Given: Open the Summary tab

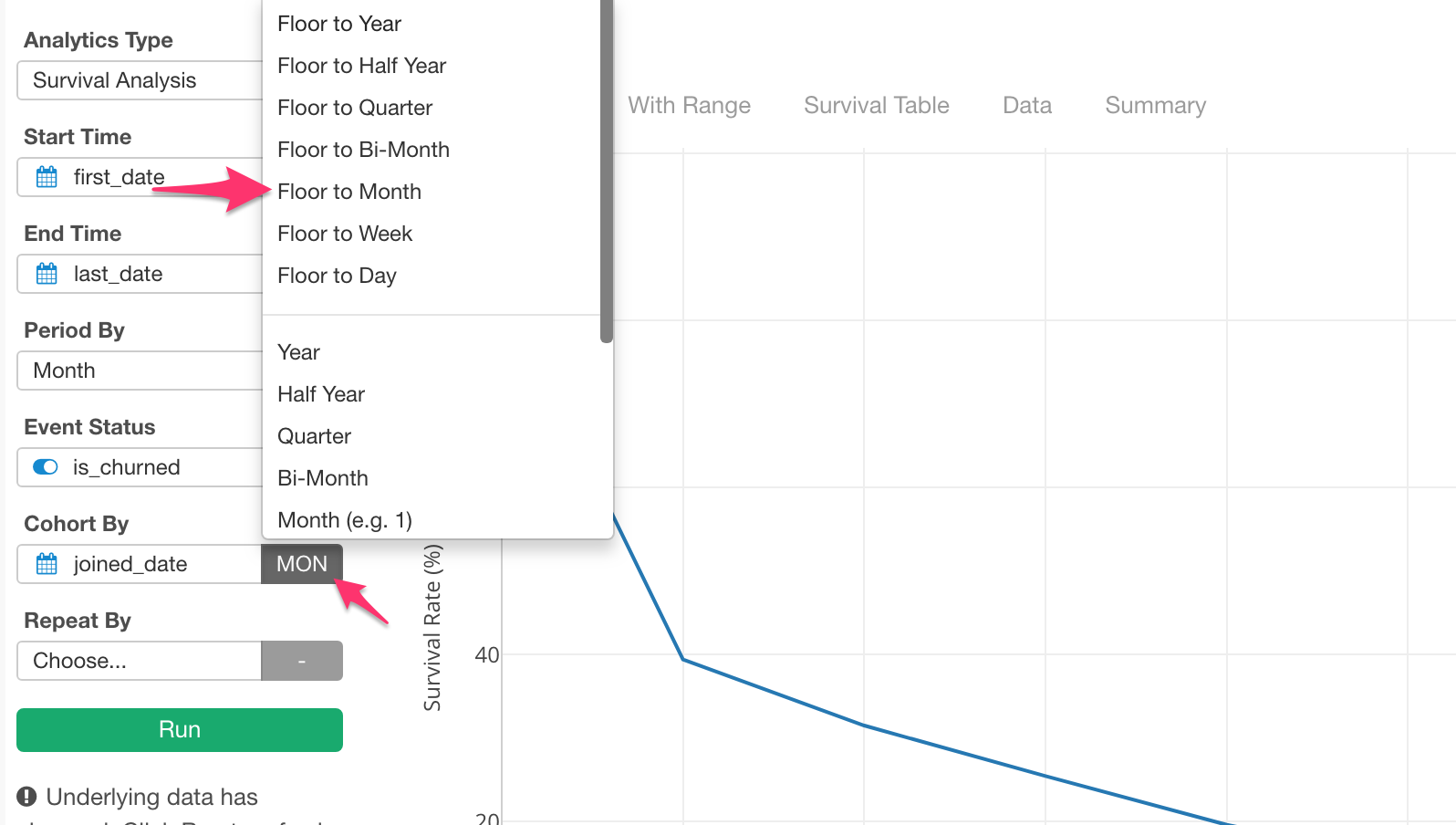Looking at the screenshot, I should (1156, 105).
